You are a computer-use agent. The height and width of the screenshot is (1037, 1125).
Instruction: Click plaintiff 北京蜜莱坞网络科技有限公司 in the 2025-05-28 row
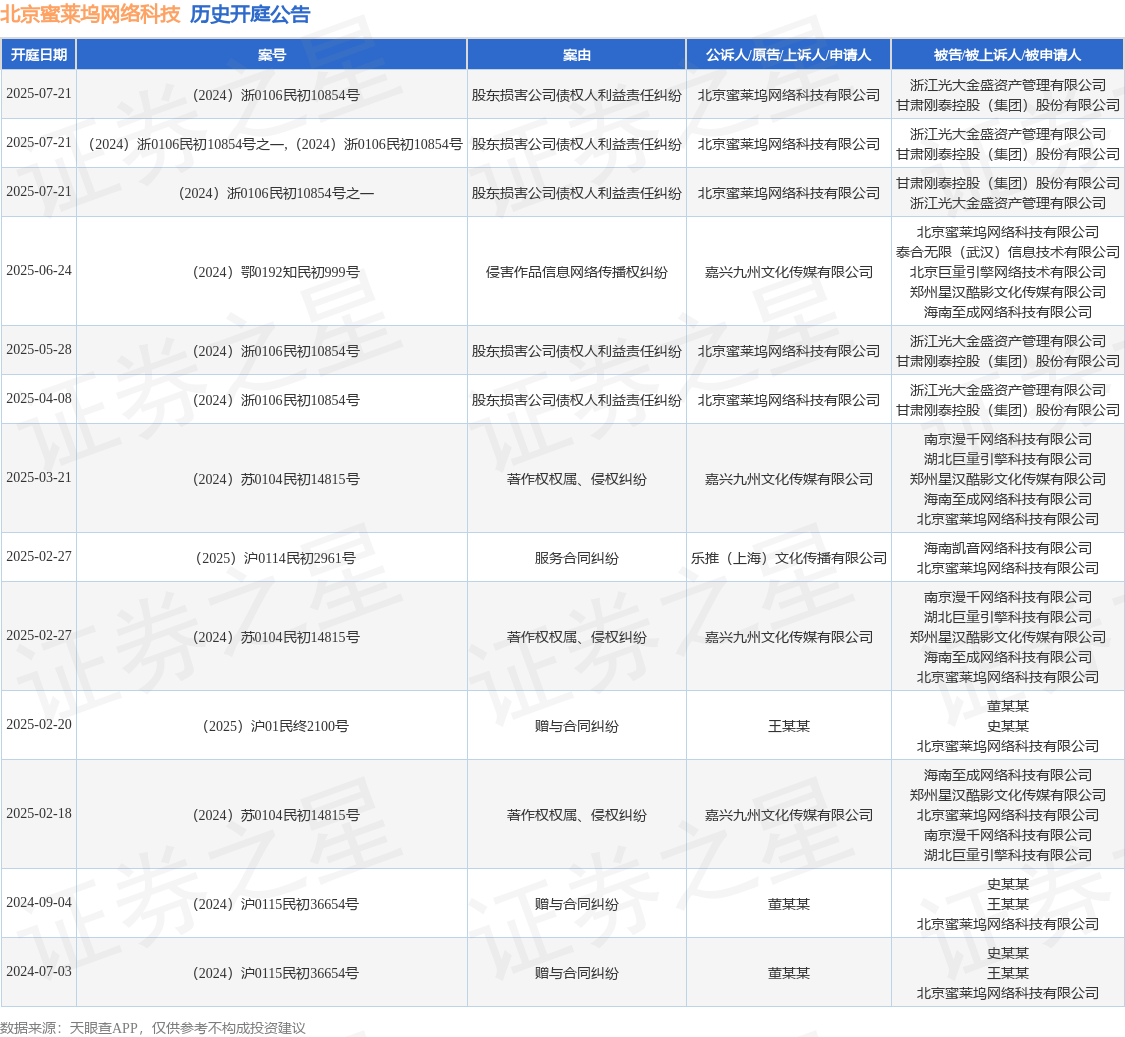click(x=789, y=351)
